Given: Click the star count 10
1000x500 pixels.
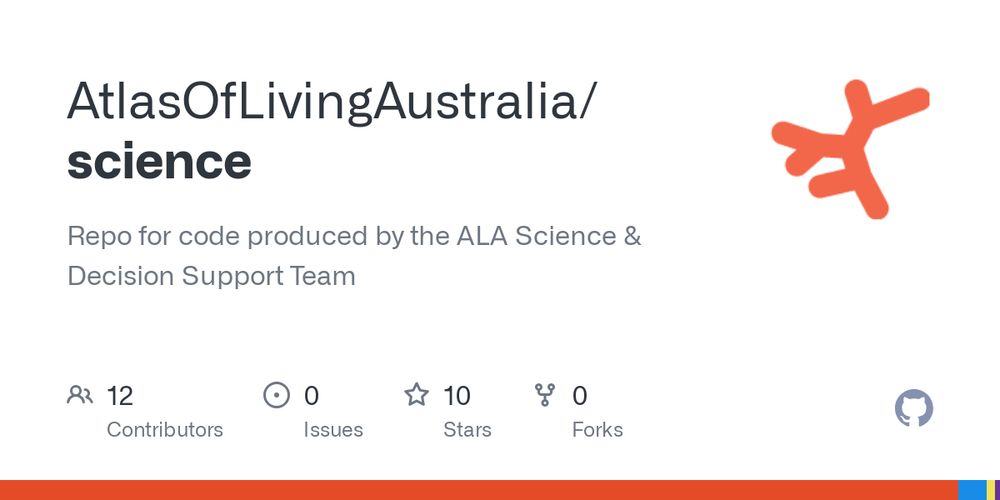Looking at the screenshot, I should point(457,396).
